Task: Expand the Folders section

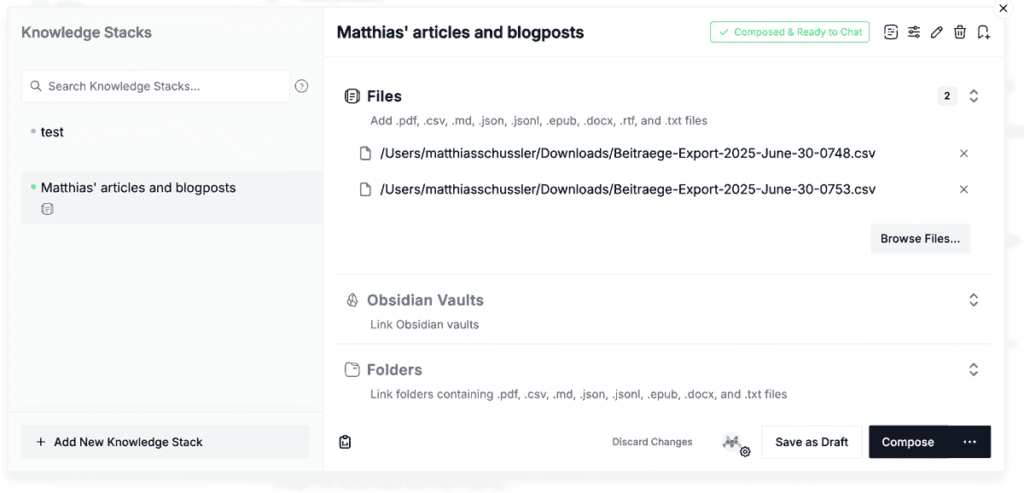Action: [974, 370]
